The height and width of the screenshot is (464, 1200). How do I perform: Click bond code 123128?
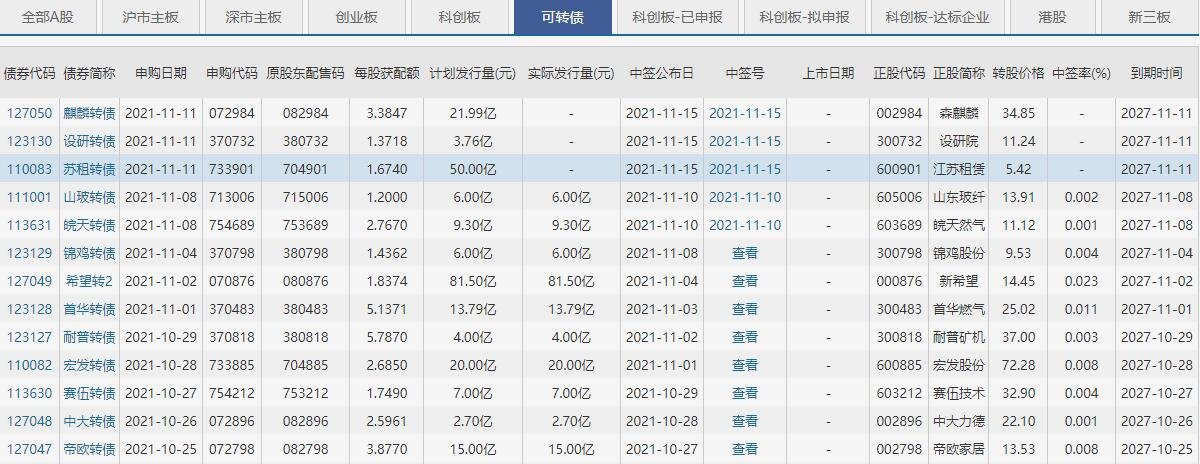click(x=30, y=309)
